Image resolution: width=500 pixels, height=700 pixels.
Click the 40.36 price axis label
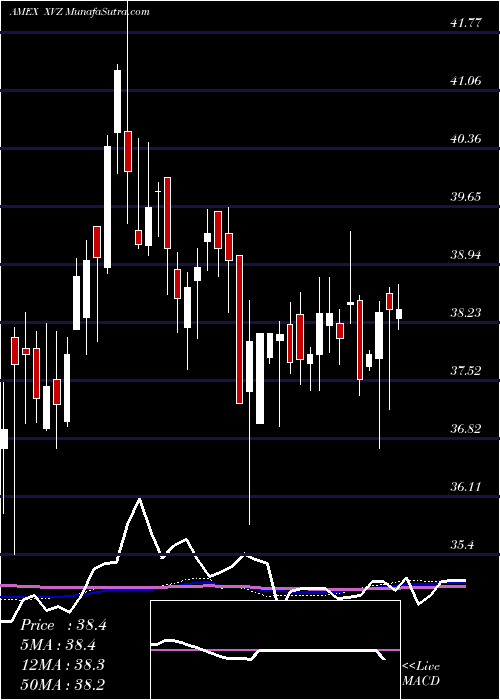click(x=466, y=139)
